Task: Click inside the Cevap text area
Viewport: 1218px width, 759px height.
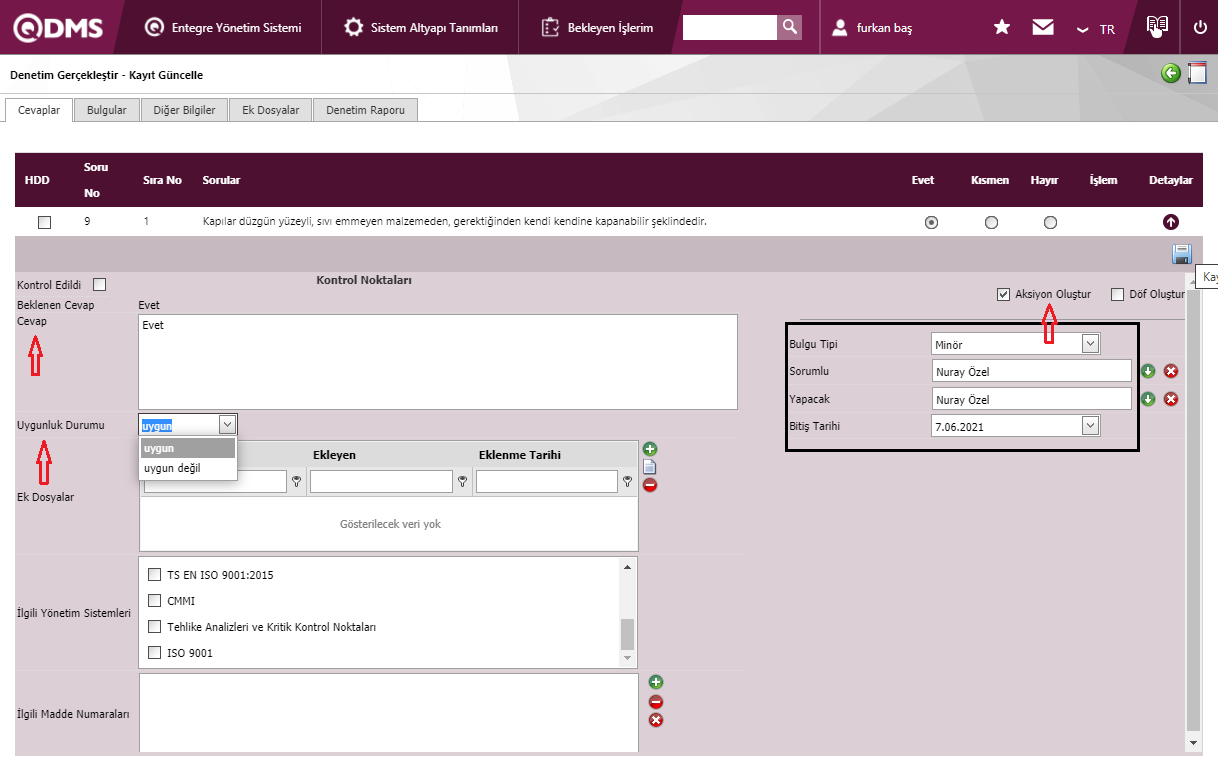Action: point(437,361)
